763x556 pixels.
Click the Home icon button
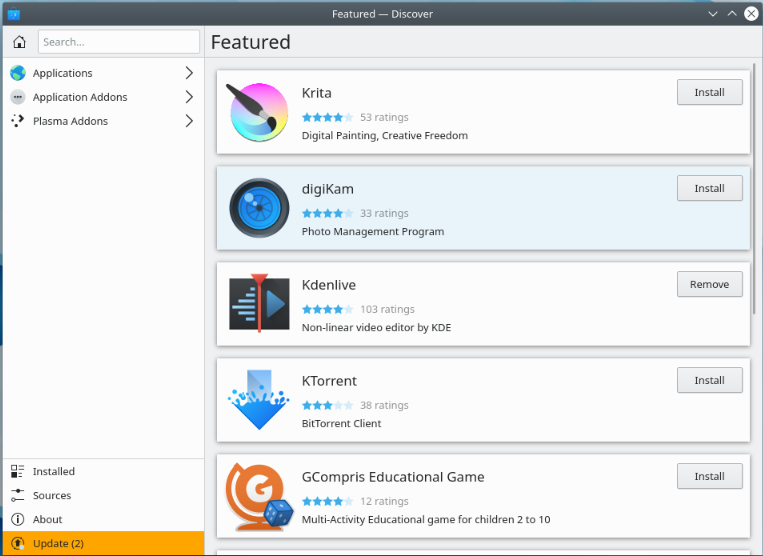tap(19, 42)
